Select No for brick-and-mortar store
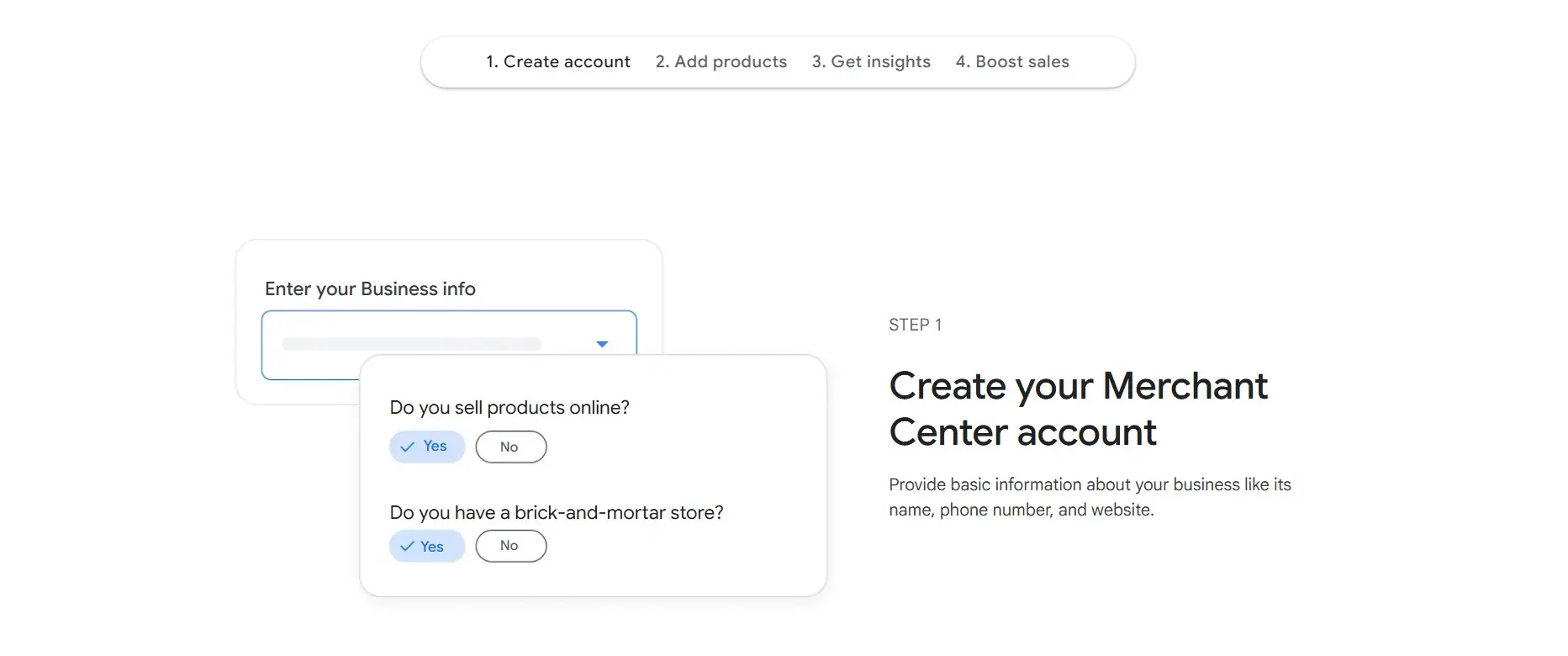 511,546
